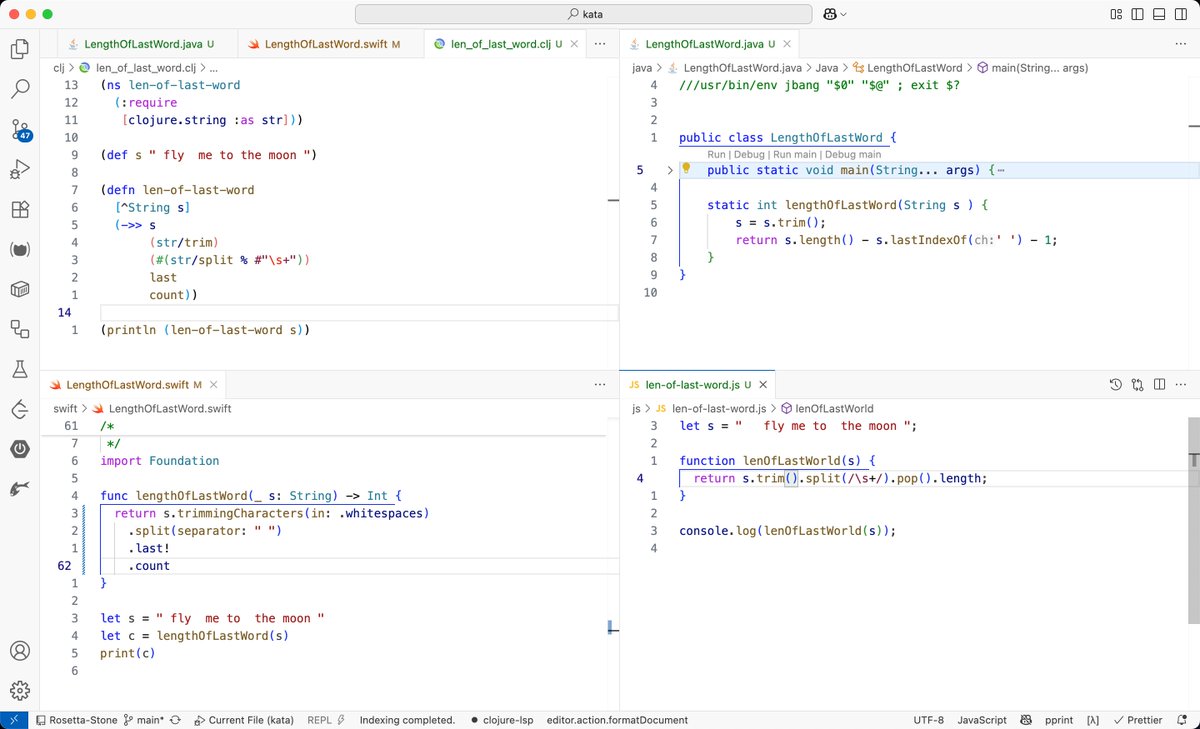Click clojure-lsp status item
The height and width of the screenshot is (729, 1200).
click(x=503, y=720)
